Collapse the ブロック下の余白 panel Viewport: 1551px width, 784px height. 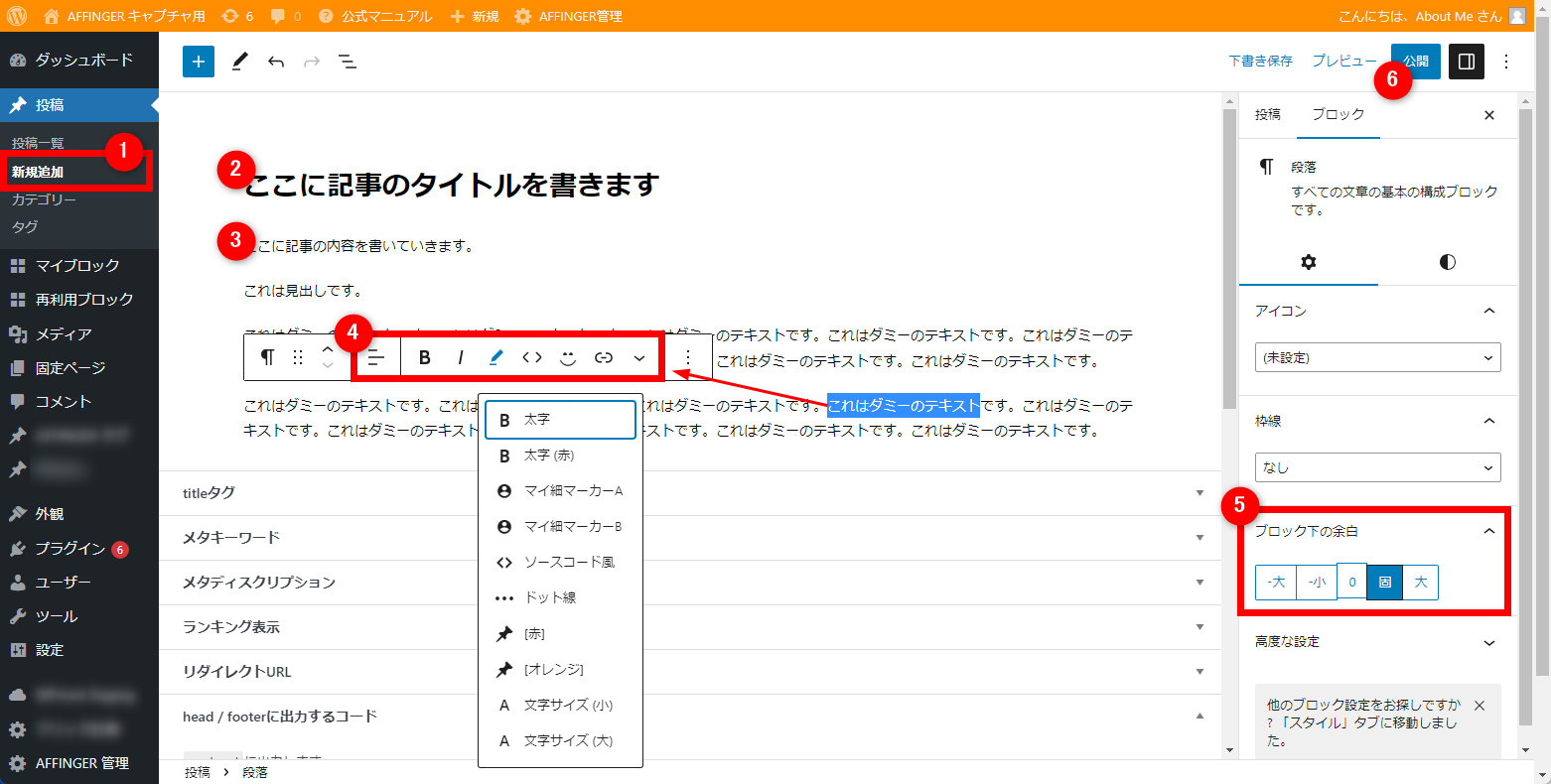pos(1377,531)
